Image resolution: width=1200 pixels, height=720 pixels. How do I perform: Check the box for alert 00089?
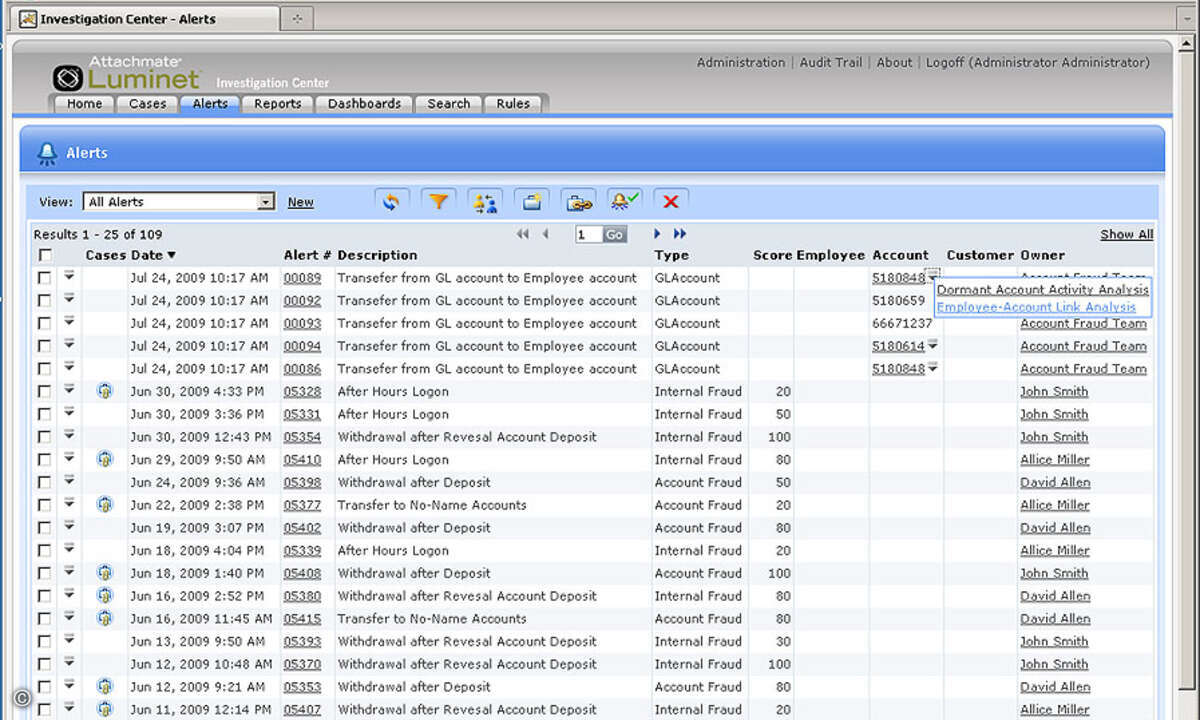coord(44,278)
